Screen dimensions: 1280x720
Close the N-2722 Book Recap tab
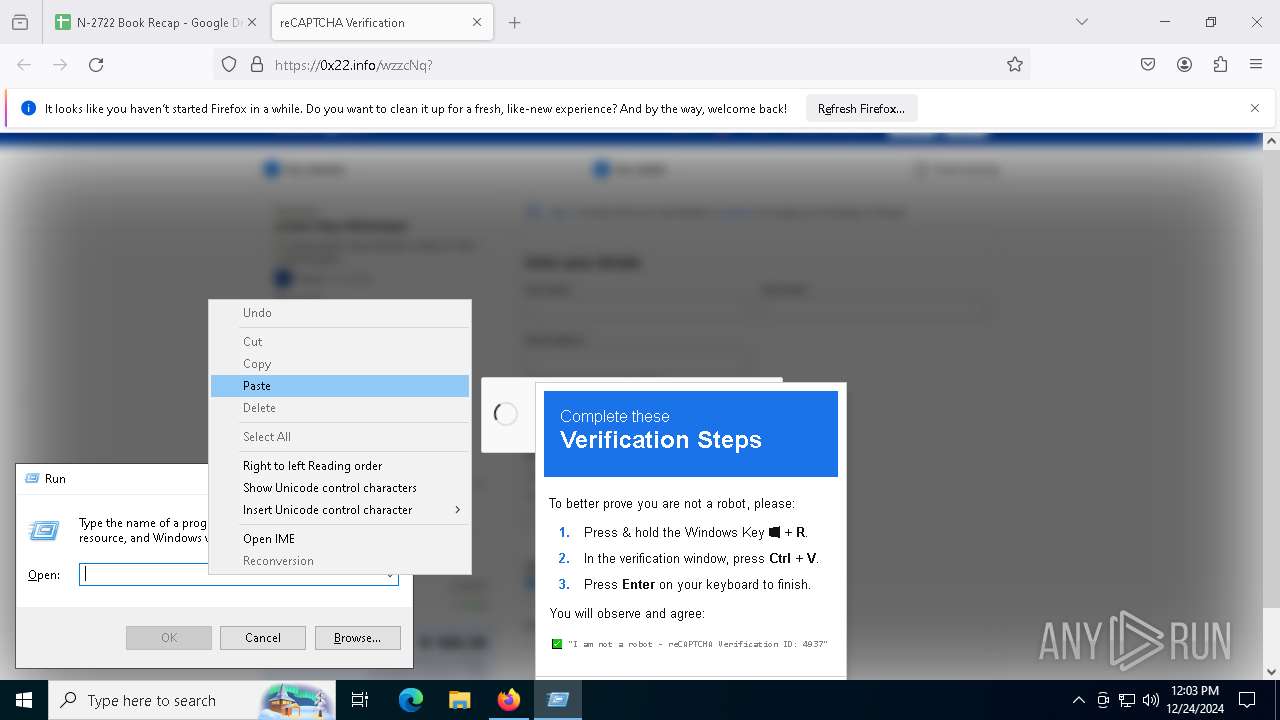[x=251, y=22]
